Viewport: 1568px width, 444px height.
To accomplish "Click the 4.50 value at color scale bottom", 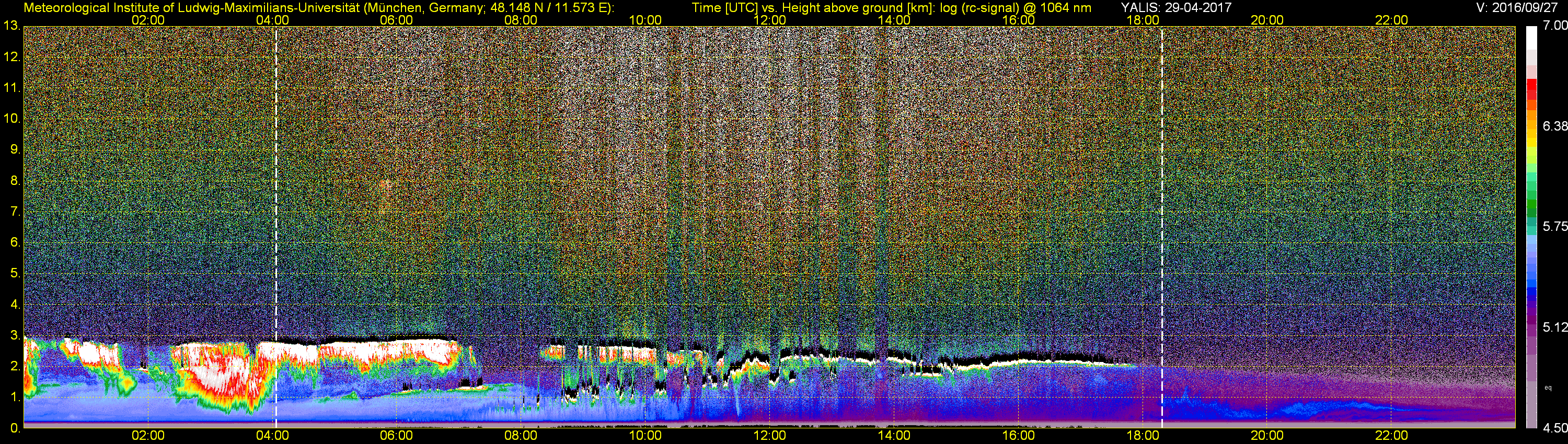I will click(x=1554, y=428).
